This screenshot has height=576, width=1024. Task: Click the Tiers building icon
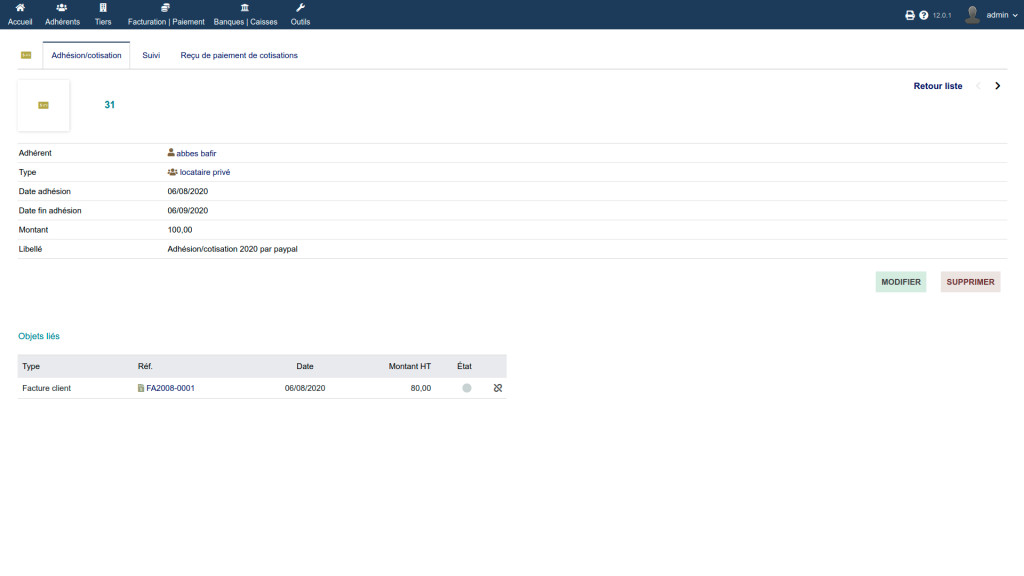103,8
